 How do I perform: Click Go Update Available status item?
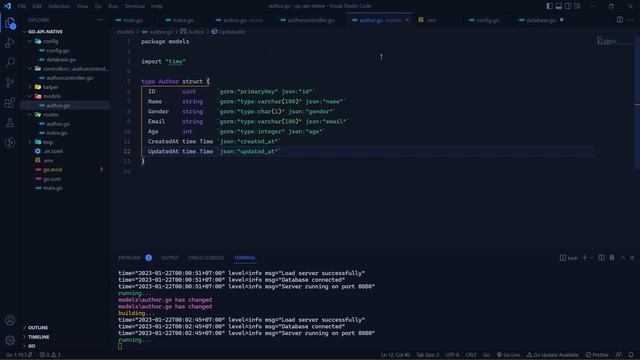(553, 355)
